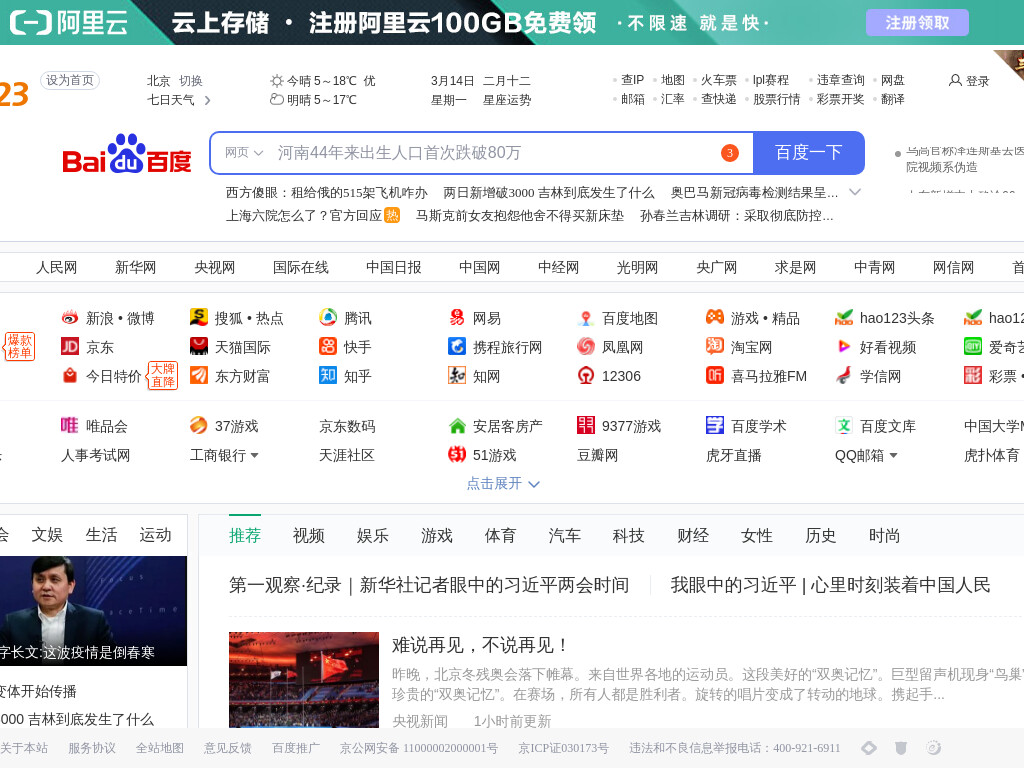
Task: Expand the seven-day weather chevron
Action: point(208,101)
